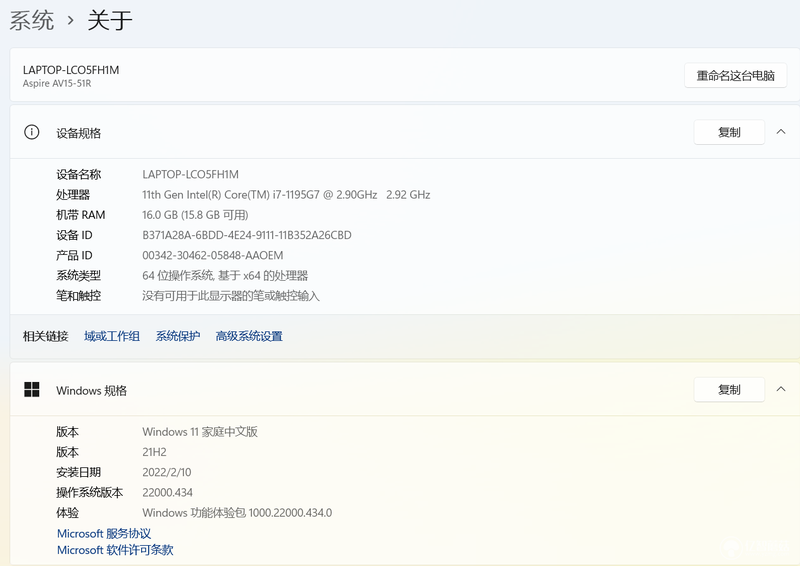Open the Microsoft 软件许可条款 link
Image resolution: width=800 pixels, height=566 pixels.
(115, 550)
